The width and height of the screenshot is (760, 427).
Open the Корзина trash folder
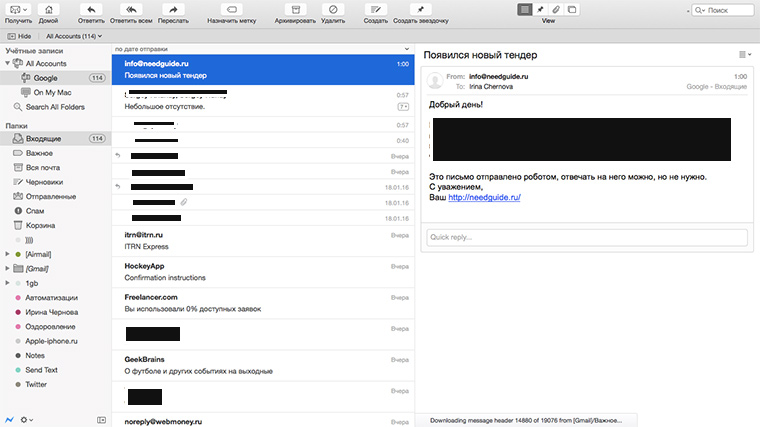55,225
